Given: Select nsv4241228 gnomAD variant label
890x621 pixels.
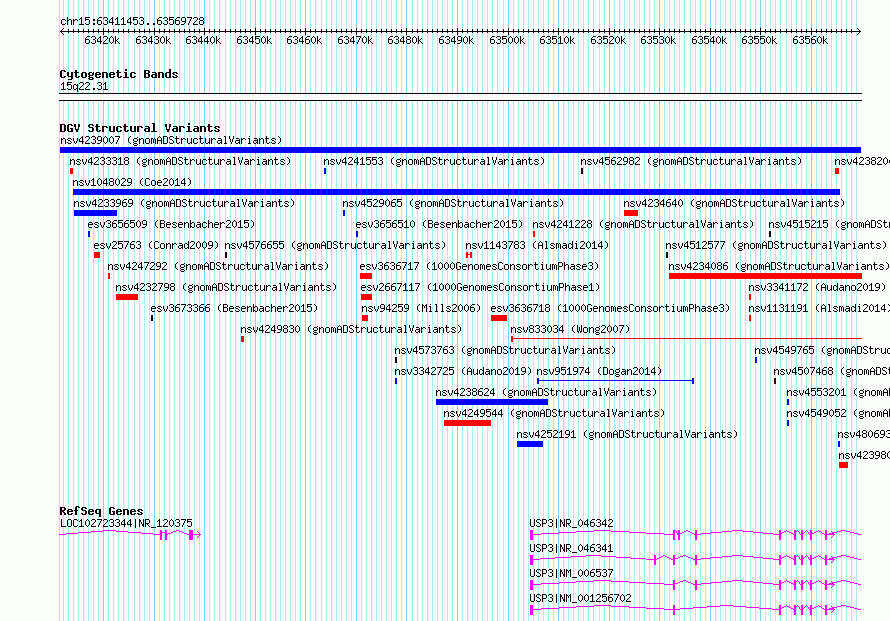Looking at the screenshot, I should [x=643, y=224].
